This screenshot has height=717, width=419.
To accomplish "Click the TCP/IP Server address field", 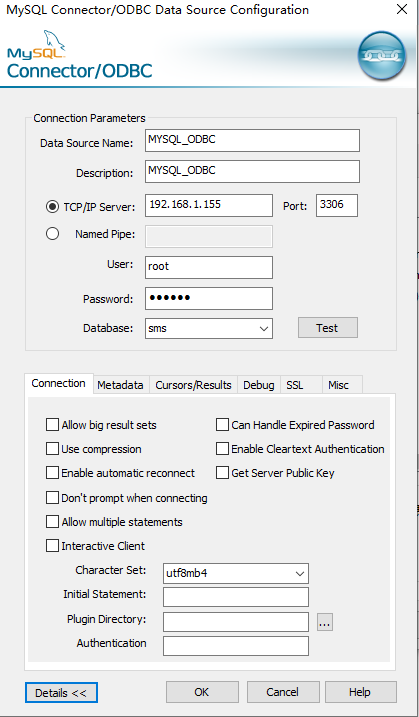I will pyautogui.click(x=209, y=205).
